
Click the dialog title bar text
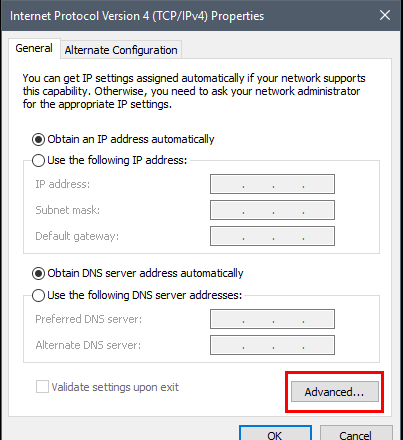pos(137,16)
